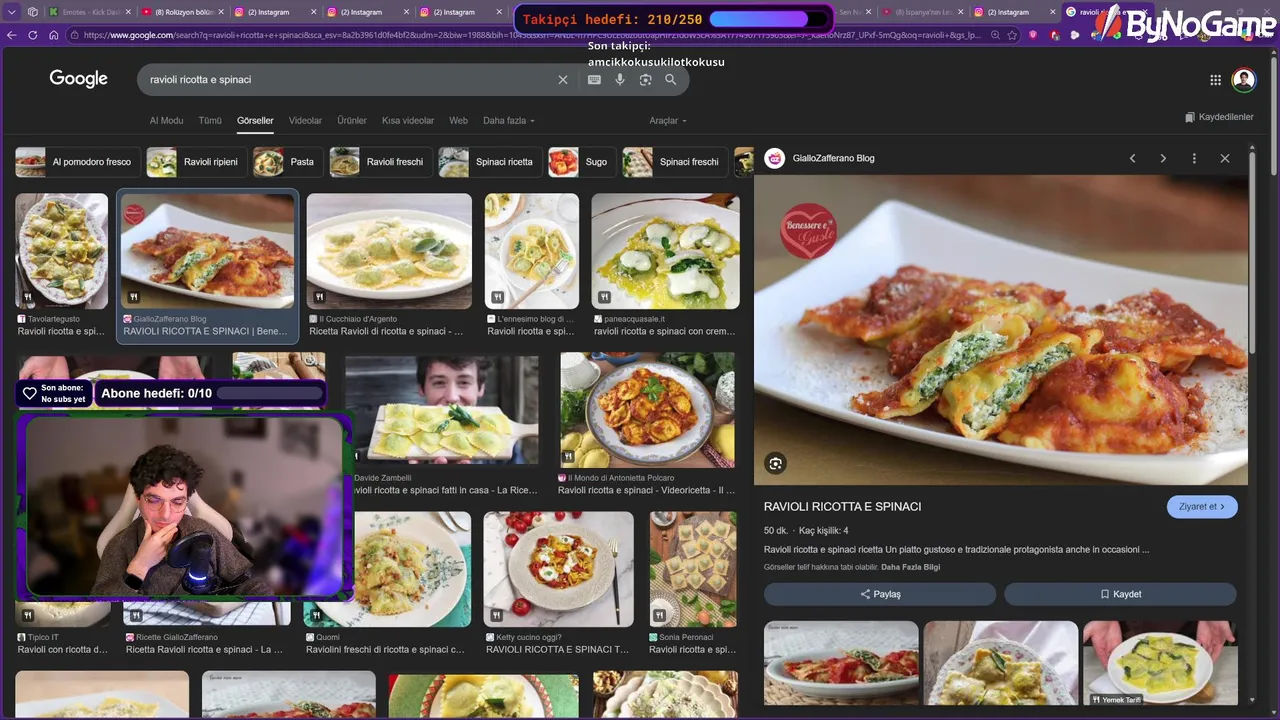The width and height of the screenshot is (1280, 720).
Task: Go back with browser back arrow
Action: click(x=12, y=35)
